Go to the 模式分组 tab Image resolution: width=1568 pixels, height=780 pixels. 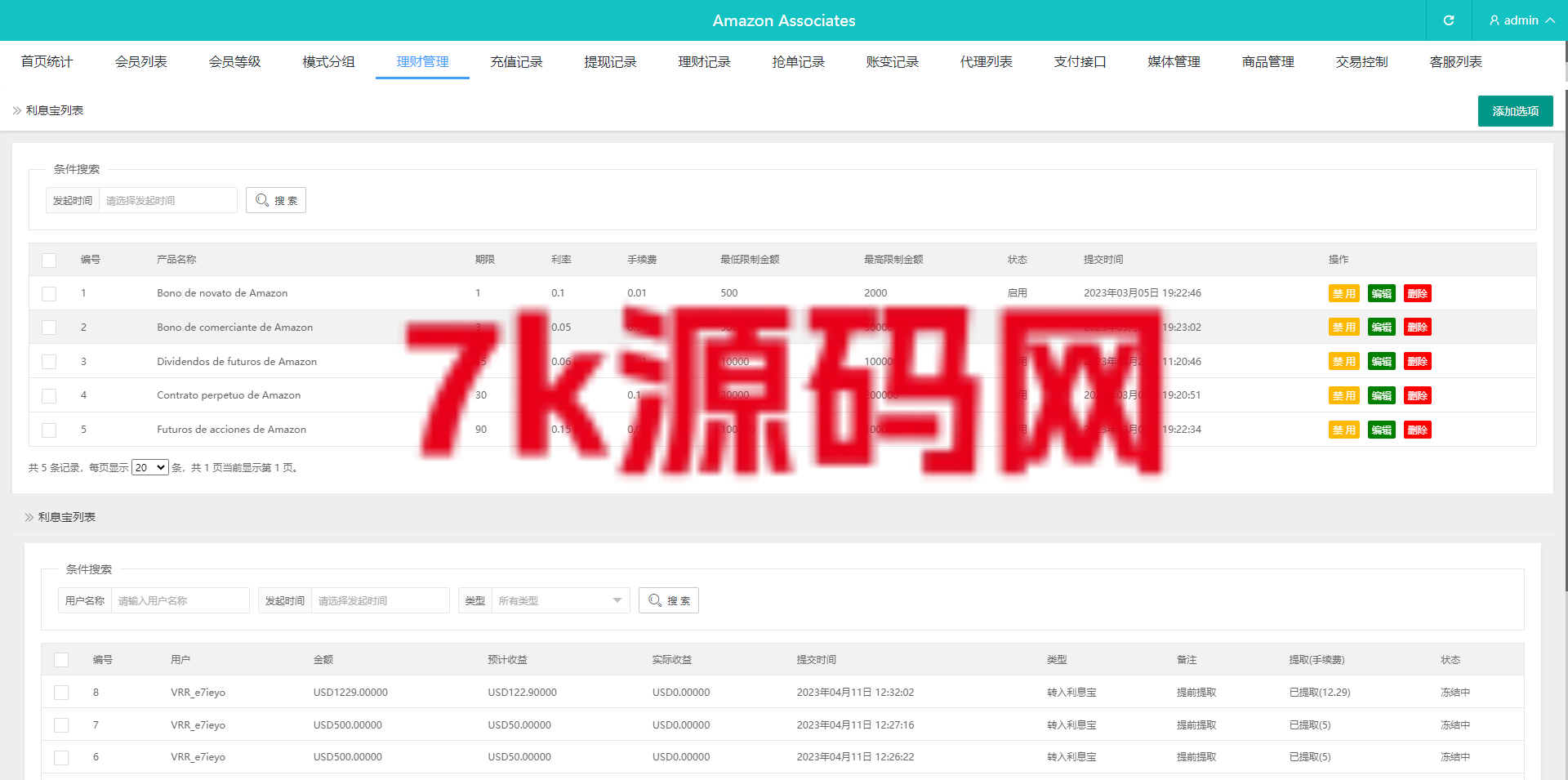[x=328, y=61]
